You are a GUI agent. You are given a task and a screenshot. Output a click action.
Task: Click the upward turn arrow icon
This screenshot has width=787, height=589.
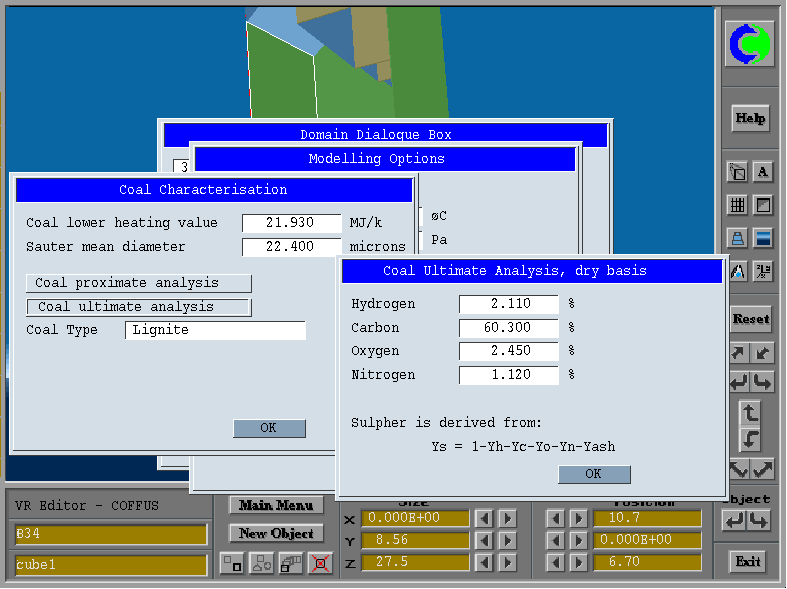click(x=750, y=411)
